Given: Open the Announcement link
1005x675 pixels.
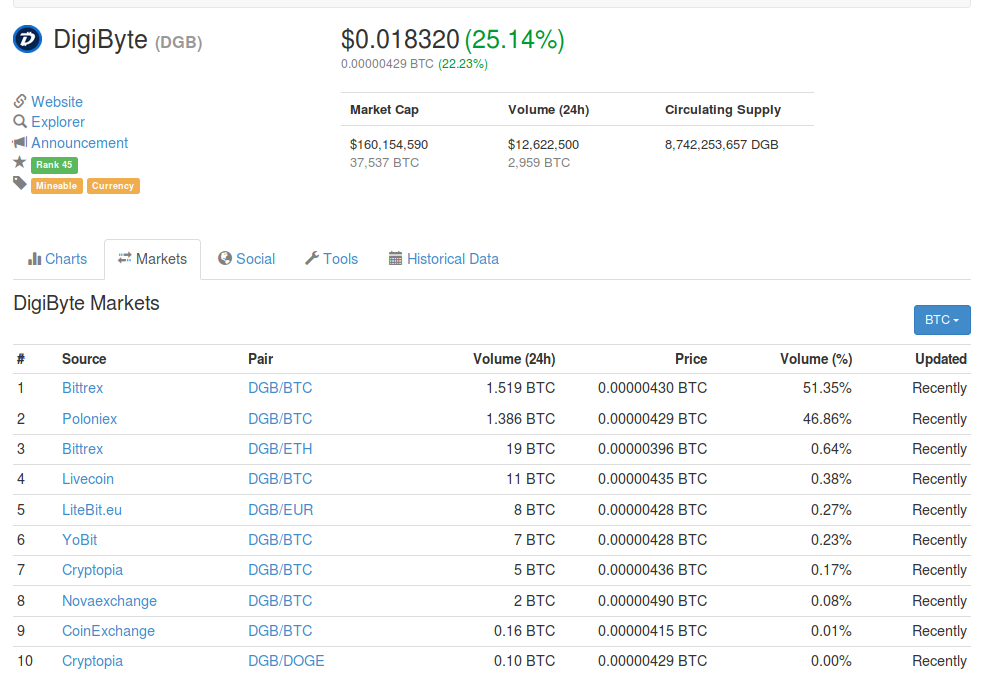Looking at the screenshot, I should [79, 143].
